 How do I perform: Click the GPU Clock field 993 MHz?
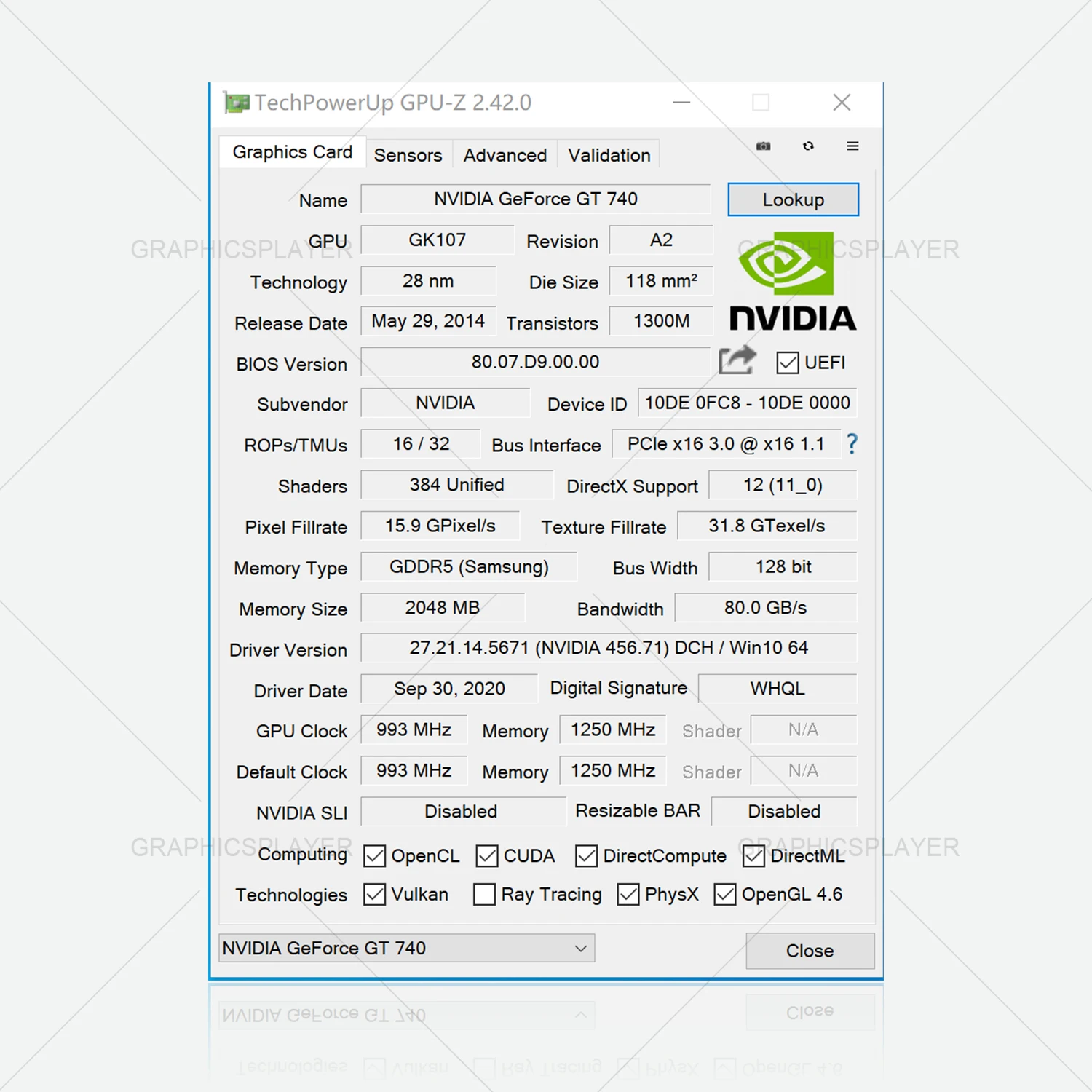[x=414, y=729]
